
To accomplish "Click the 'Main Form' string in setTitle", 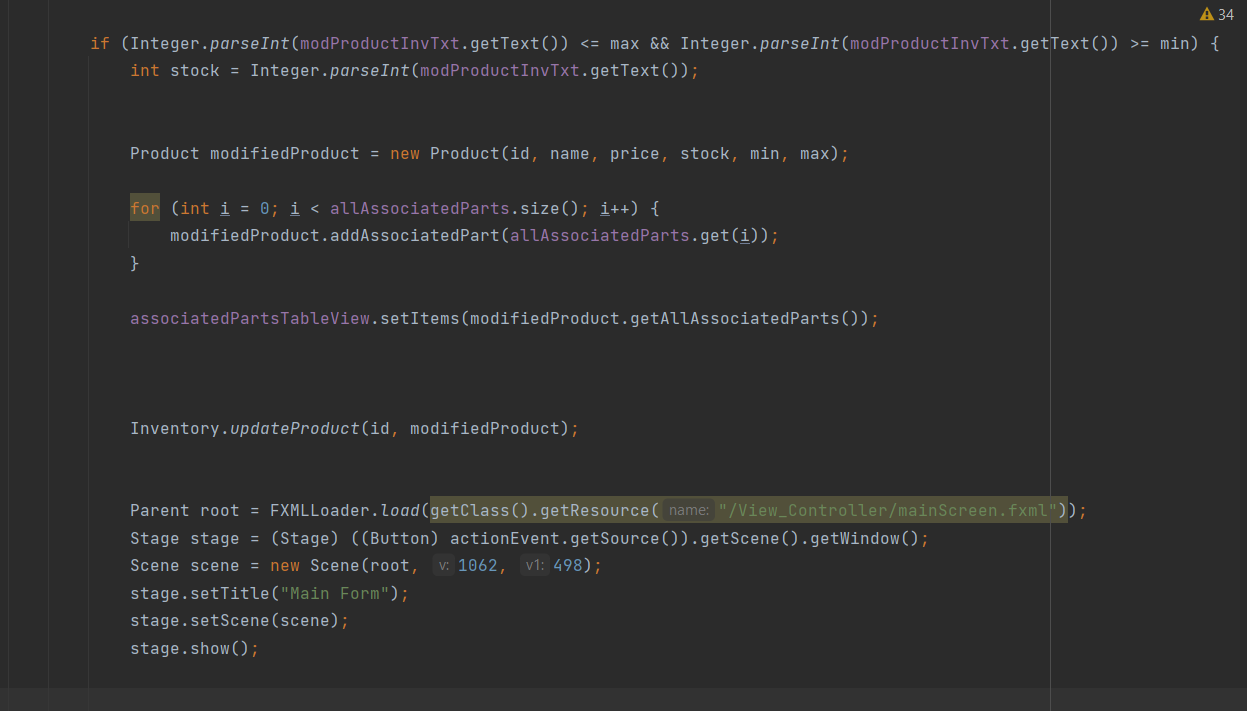I will (334, 593).
